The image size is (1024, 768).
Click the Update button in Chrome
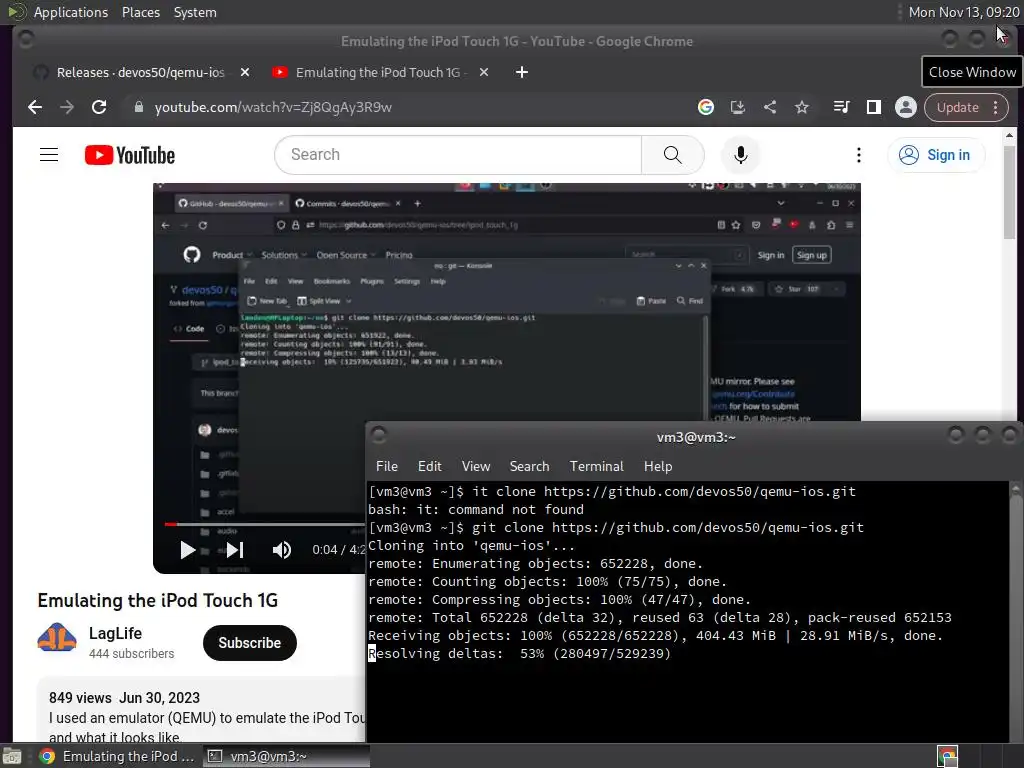[x=958, y=107]
